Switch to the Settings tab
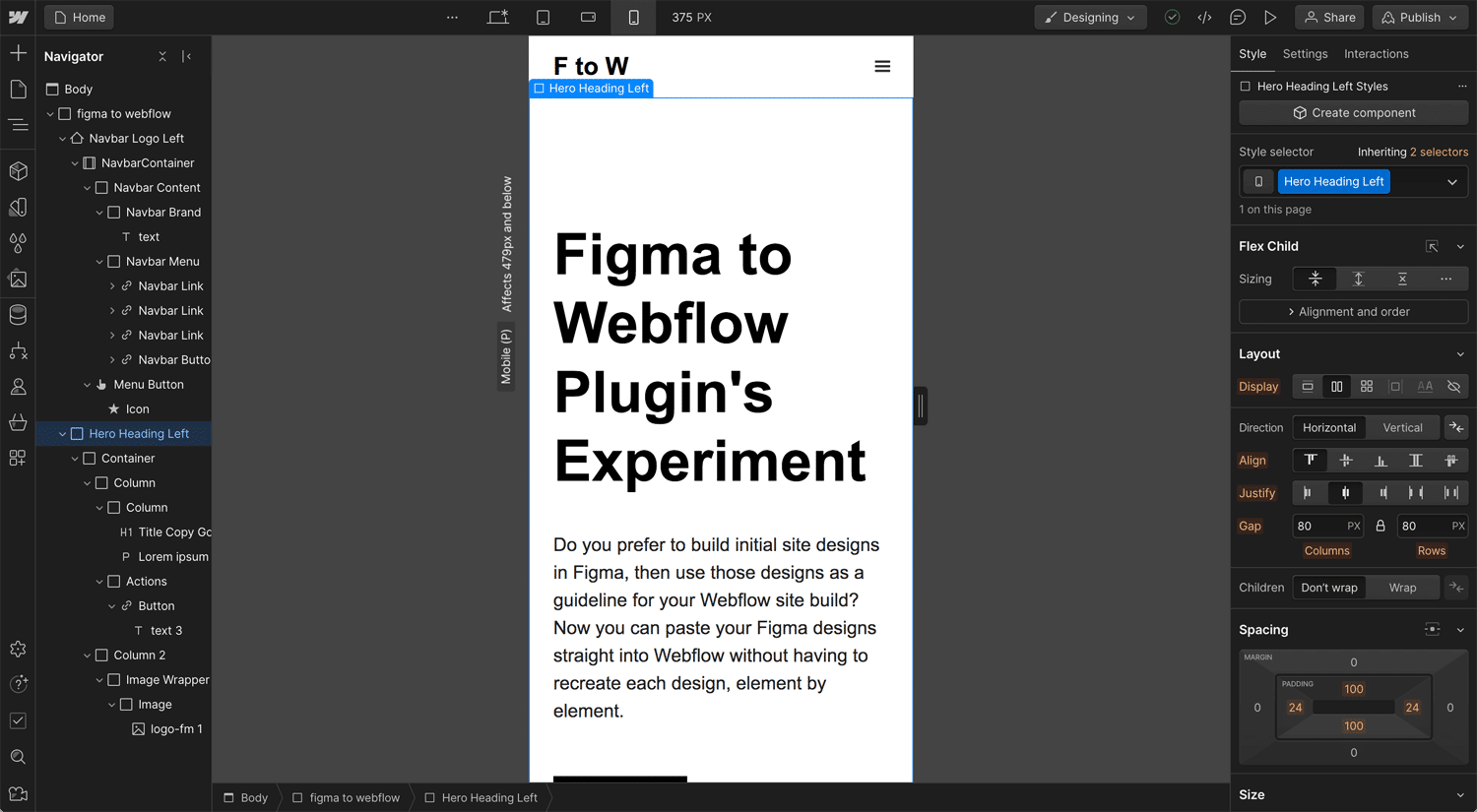The width and height of the screenshot is (1477, 812). pyautogui.click(x=1305, y=54)
